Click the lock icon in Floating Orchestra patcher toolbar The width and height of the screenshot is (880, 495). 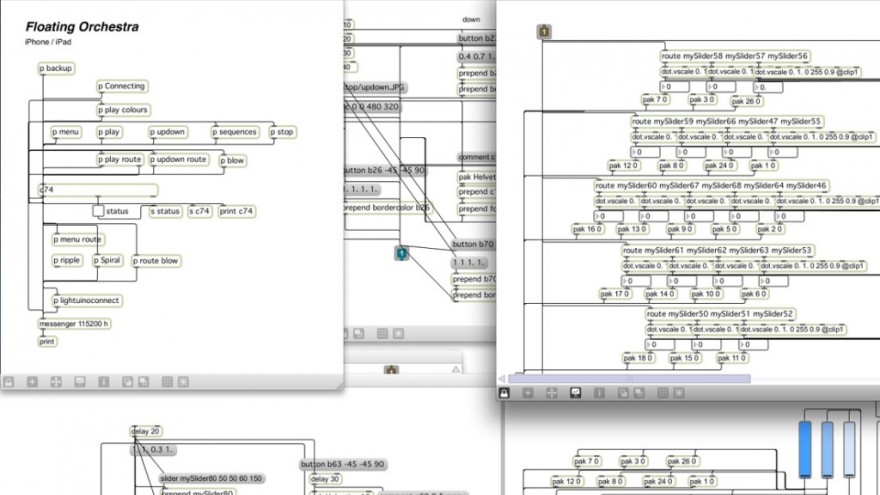tap(8, 381)
